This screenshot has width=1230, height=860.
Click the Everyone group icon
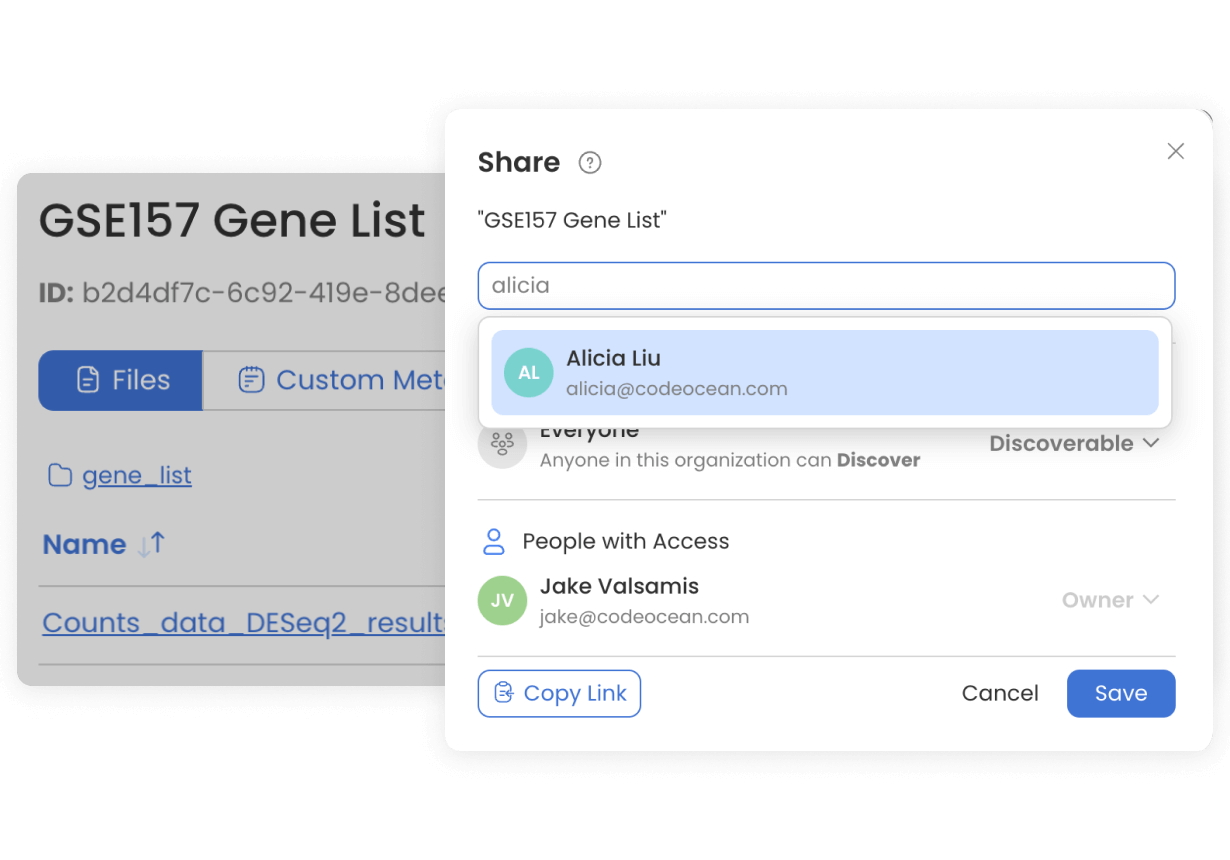click(502, 444)
